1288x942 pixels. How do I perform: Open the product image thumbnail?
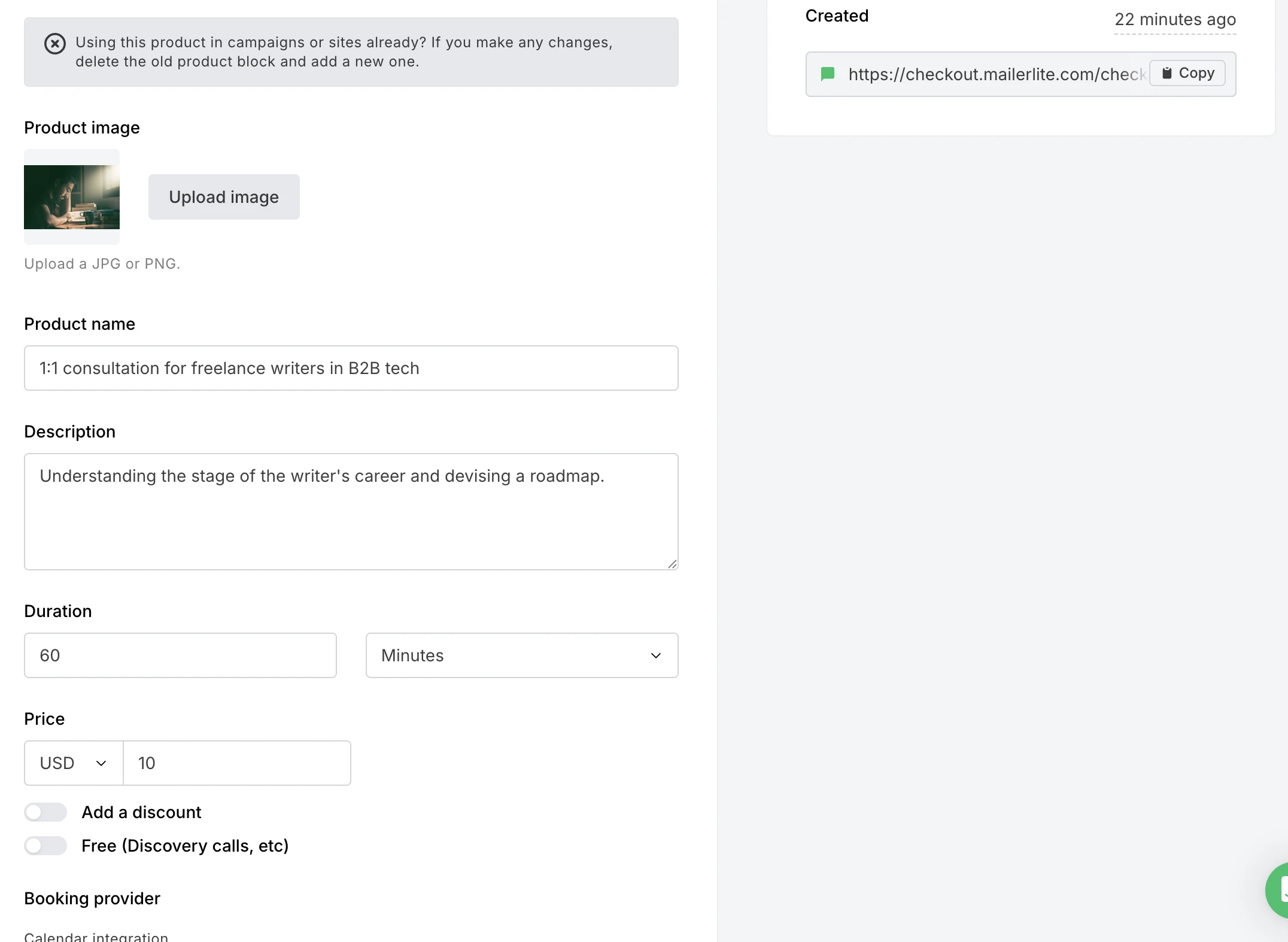click(72, 197)
